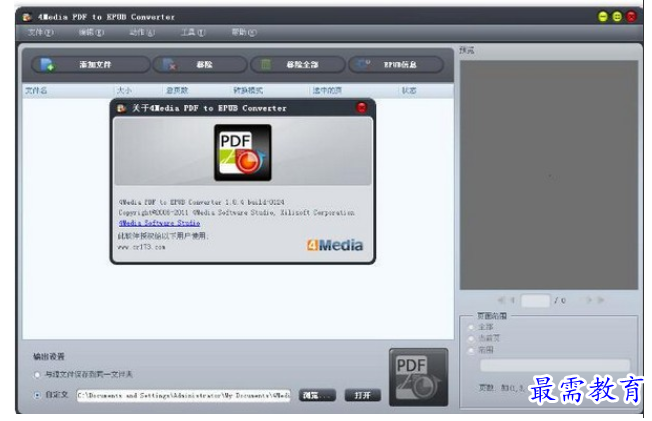Click the app icon in About dialog title
Viewport: 652px width, 421px height.
coord(121,108)
